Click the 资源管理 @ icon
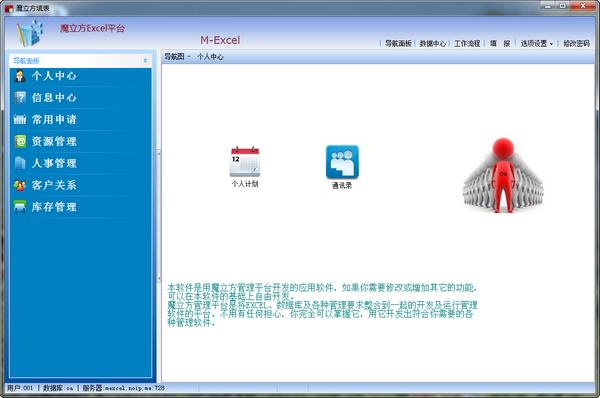This screenshot has height=398, width=600. coord(20,141)
